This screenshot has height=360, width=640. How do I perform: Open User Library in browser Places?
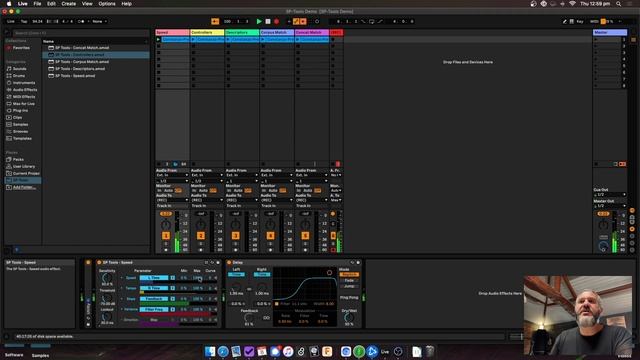pos(24,166)
